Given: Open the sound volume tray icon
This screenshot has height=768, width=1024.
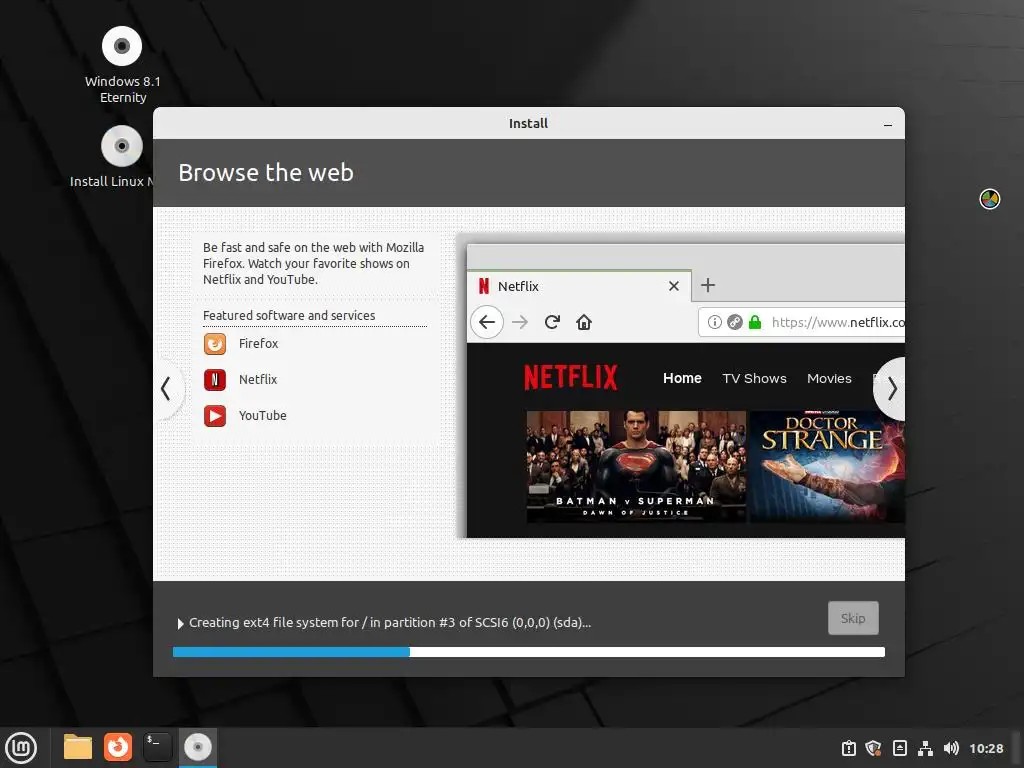Looking at the screenshot, I should (x=951, y=748).
